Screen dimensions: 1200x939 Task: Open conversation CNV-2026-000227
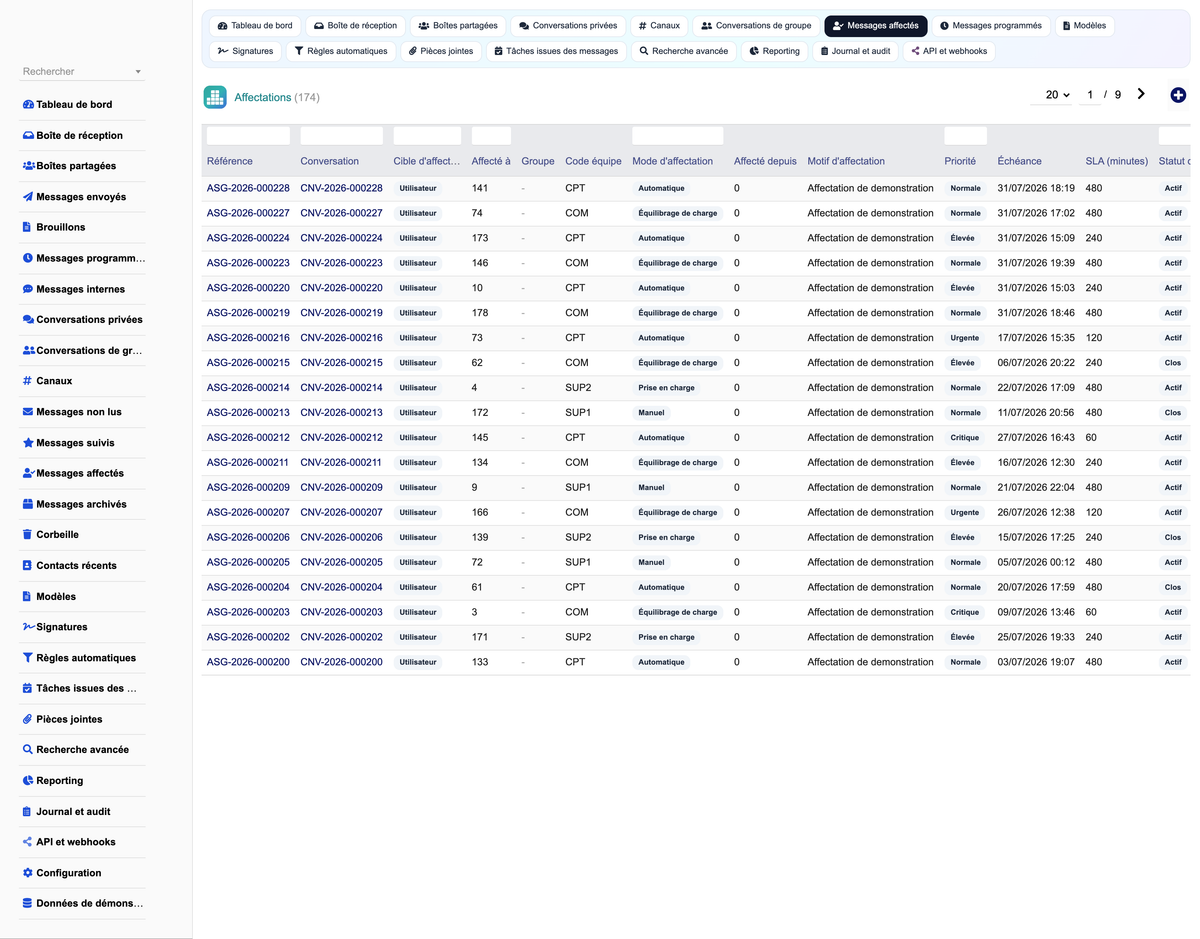coord(341,213)
